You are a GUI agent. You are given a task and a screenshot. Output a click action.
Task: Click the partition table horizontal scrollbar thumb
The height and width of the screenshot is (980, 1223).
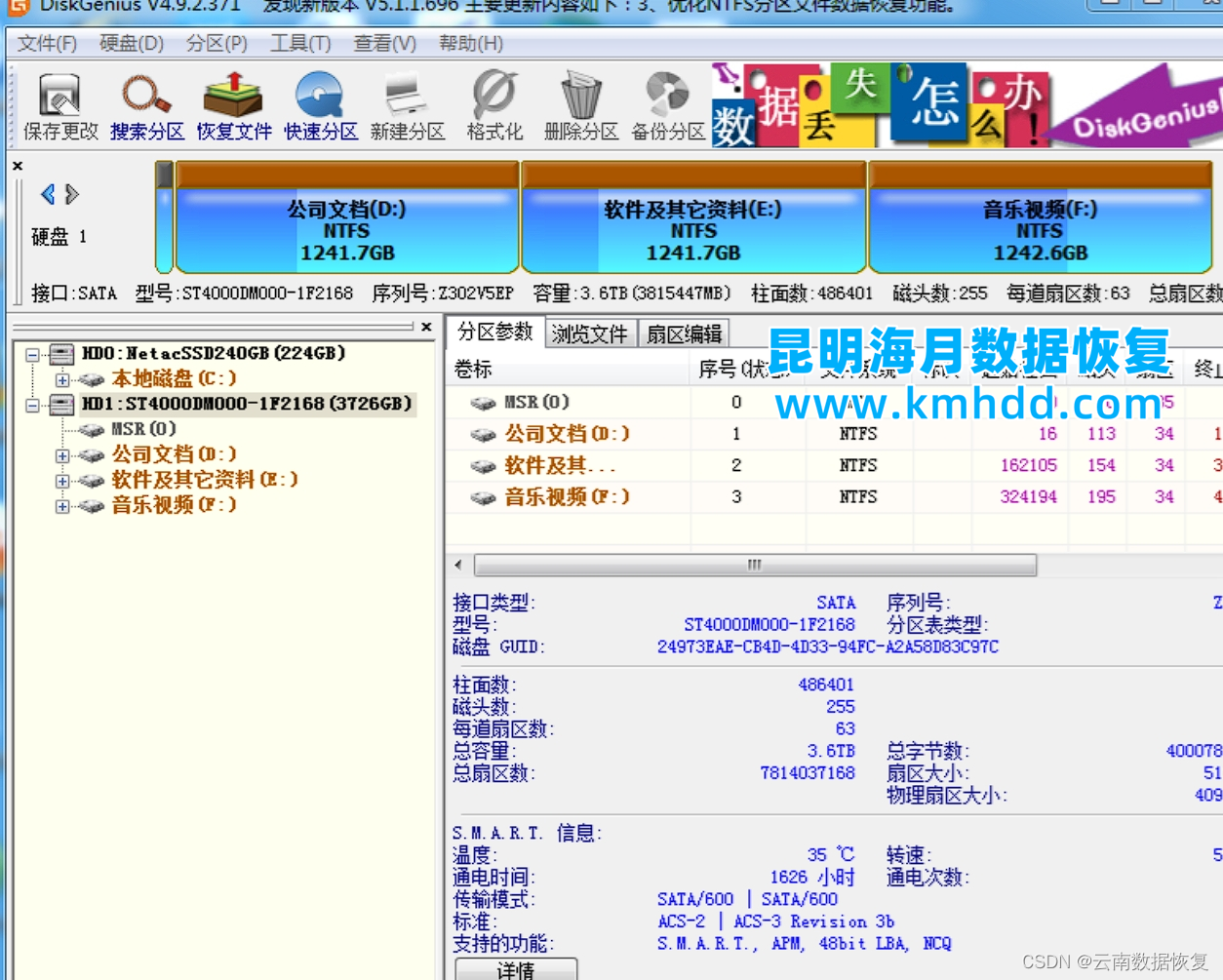(x=754, y=565)
